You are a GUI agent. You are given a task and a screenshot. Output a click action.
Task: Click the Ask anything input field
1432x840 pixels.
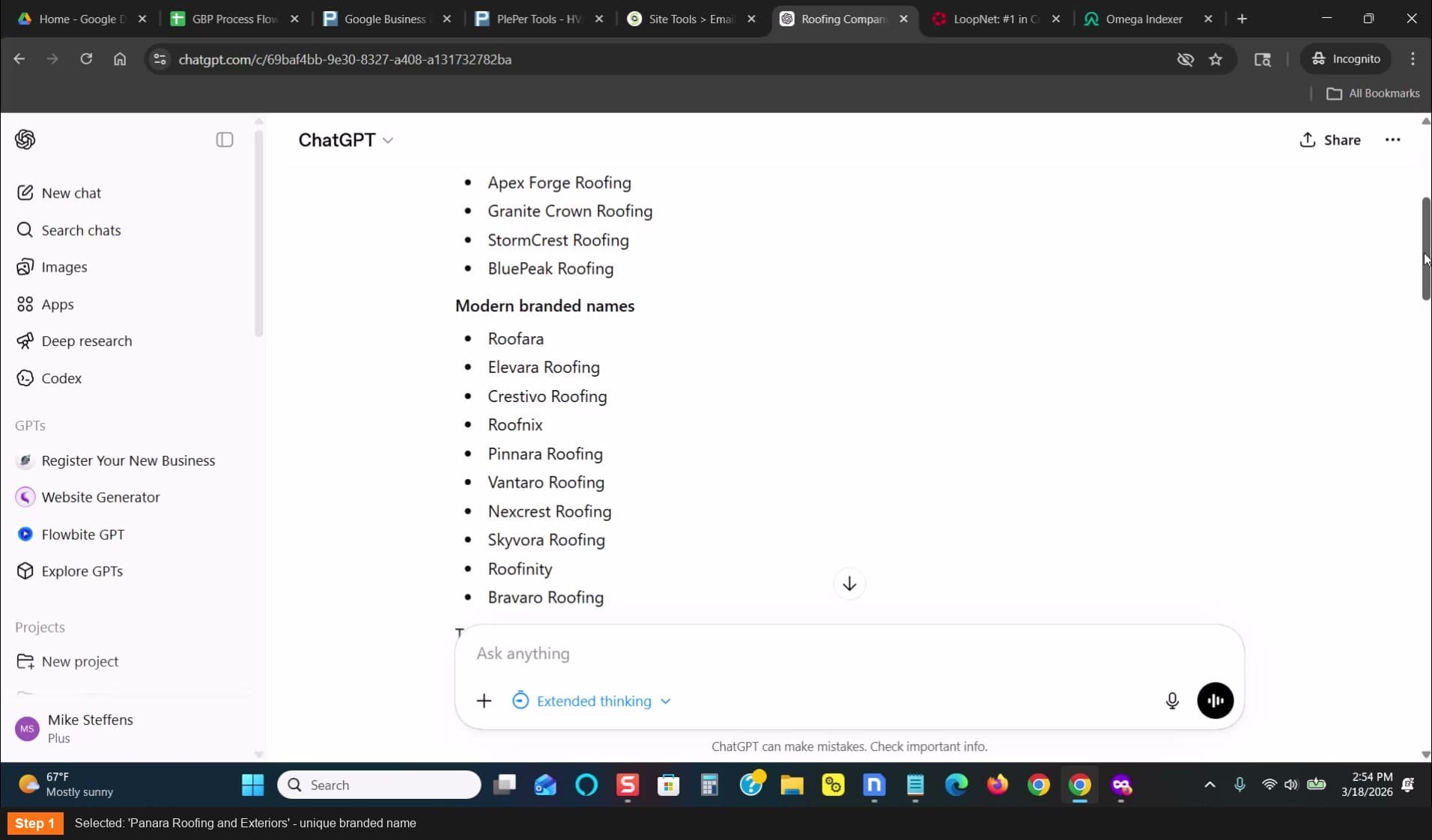(816, 654)
